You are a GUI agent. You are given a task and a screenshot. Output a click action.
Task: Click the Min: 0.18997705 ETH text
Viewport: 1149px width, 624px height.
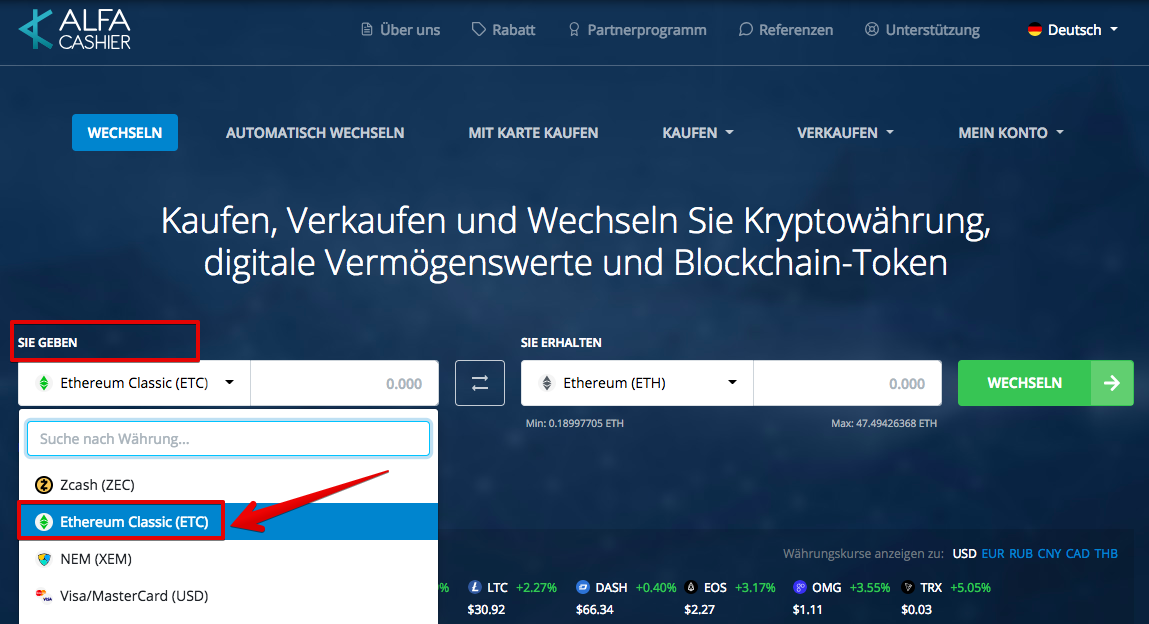(574, 423)
